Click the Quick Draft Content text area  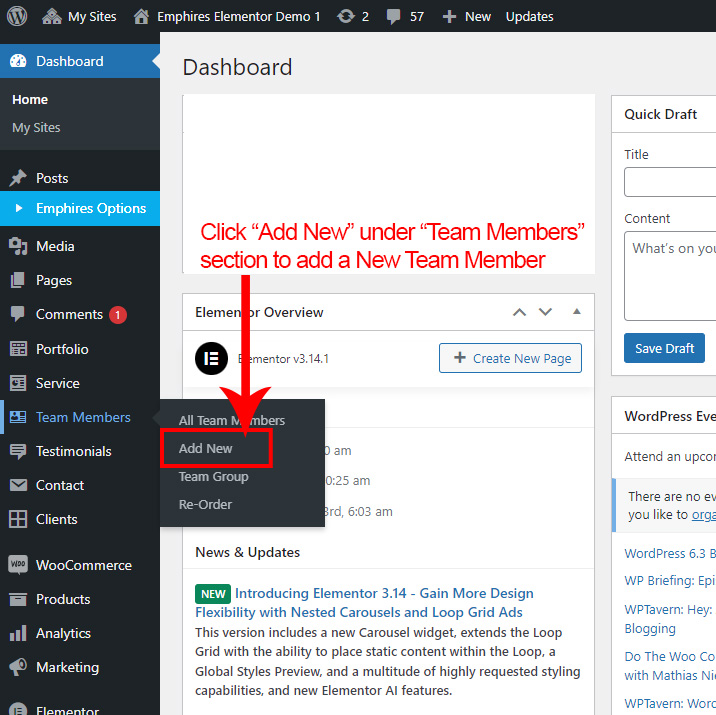[x=670, y=275]
